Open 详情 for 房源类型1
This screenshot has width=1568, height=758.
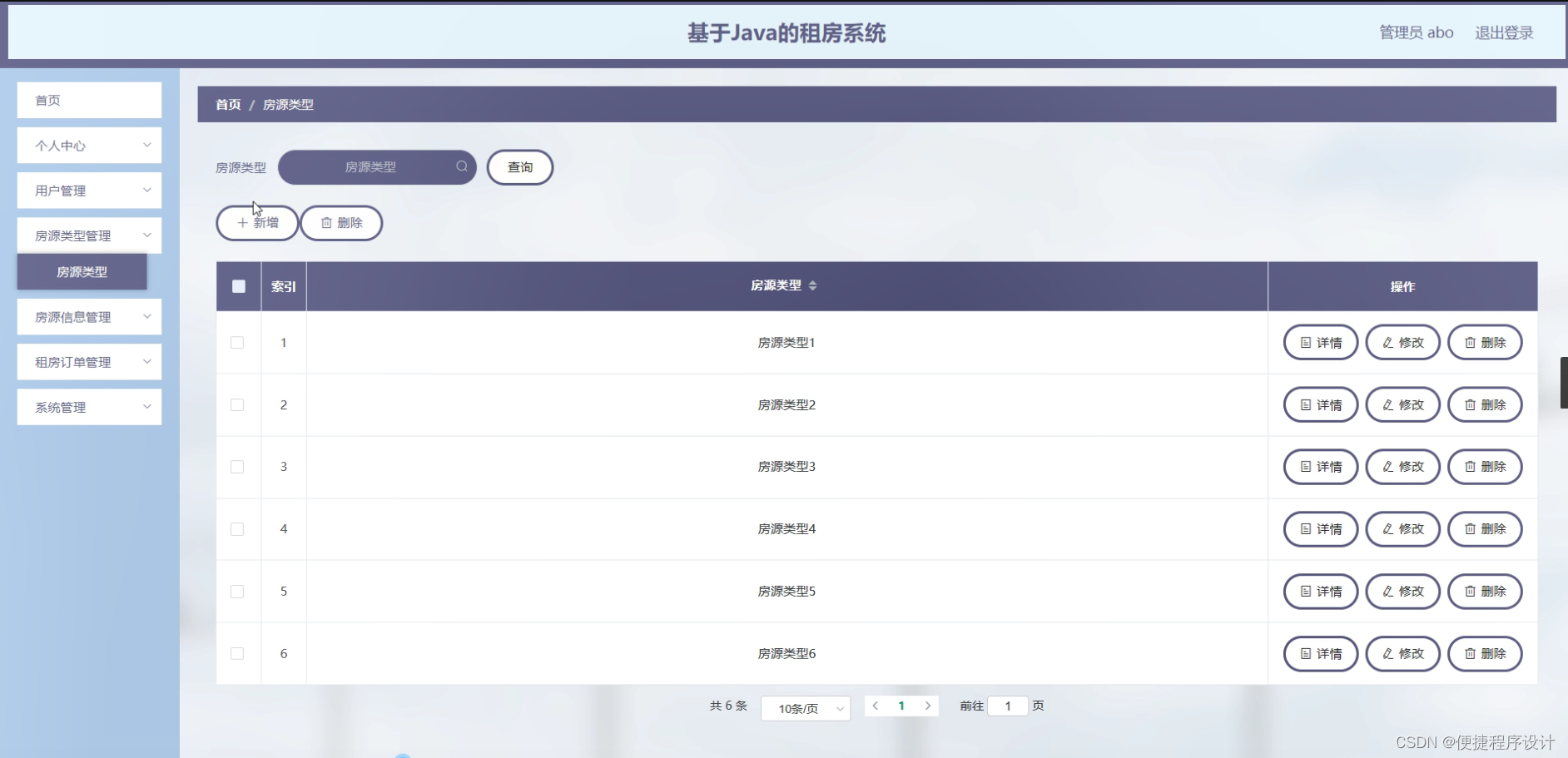point(1320,342)
